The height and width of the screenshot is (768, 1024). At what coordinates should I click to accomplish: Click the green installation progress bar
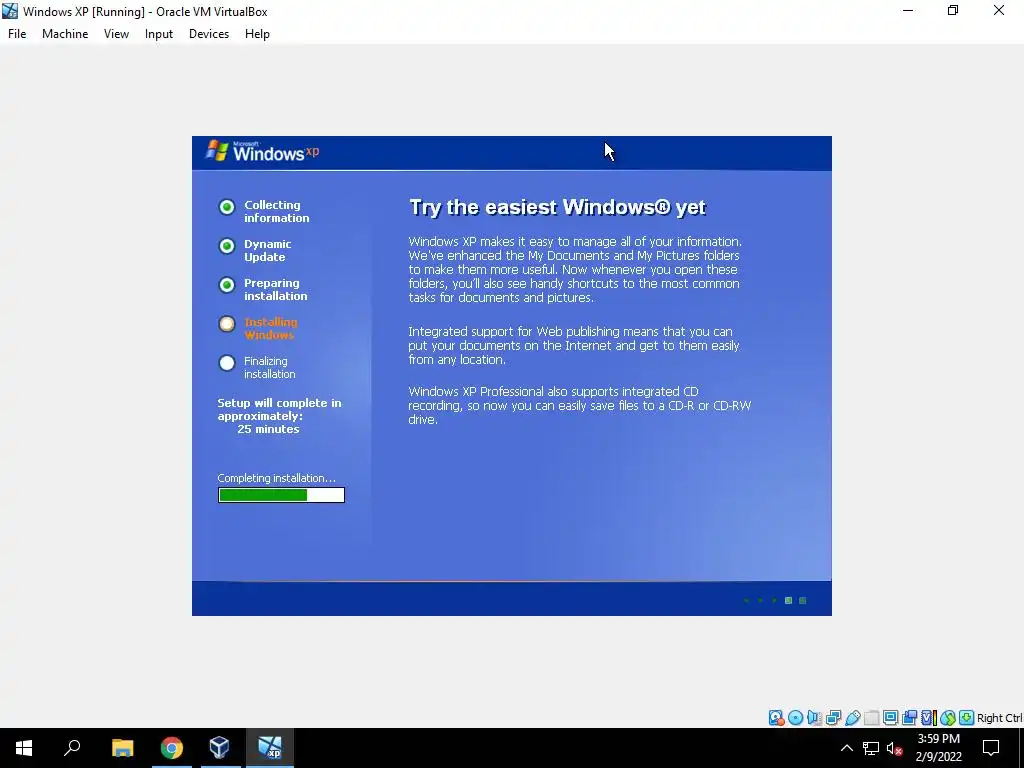[x=281, y=495]
